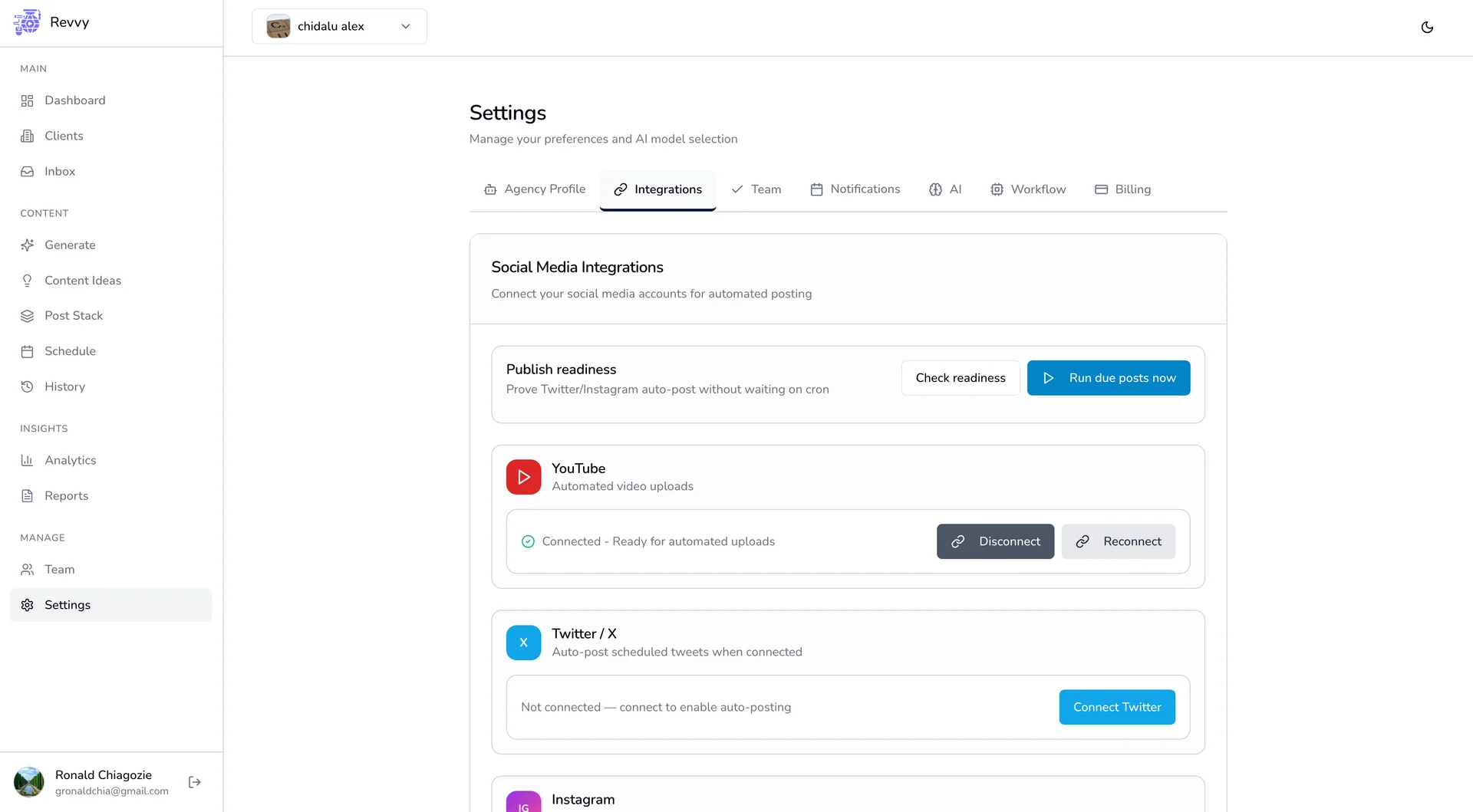Click the red YouTube logo icon
This screenshot has width=1473, height=812.
pyautogui.click(x=523, y=477)
